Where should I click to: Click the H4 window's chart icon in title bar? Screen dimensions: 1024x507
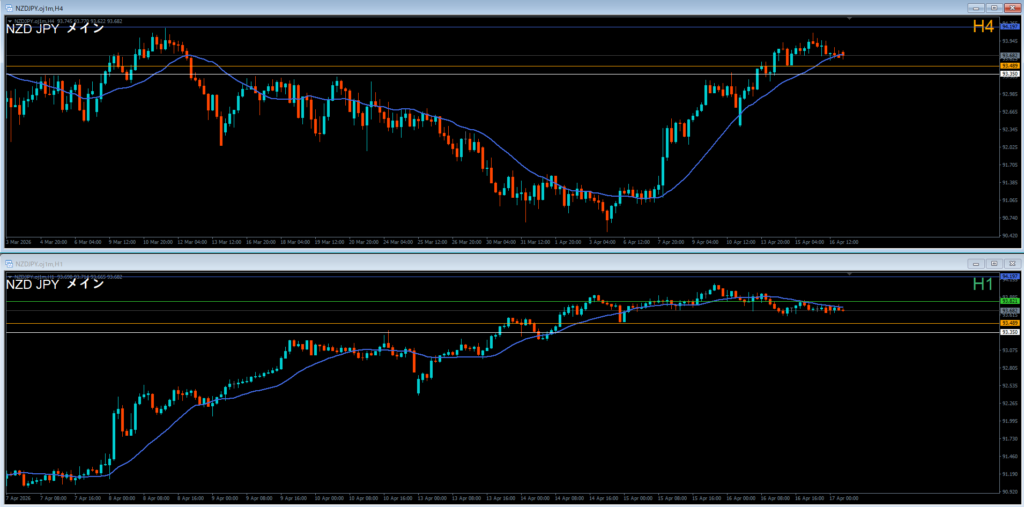click(8, 8)
